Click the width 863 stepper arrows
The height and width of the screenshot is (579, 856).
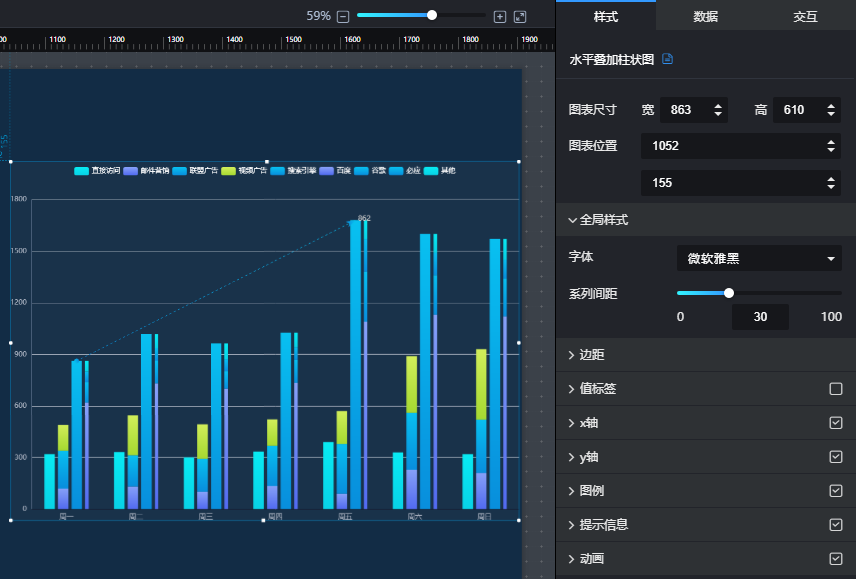(718, 110)
